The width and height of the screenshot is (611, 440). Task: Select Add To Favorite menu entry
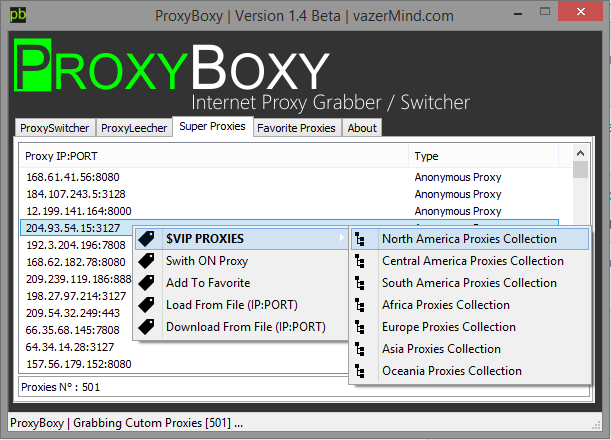coord(241,283)
